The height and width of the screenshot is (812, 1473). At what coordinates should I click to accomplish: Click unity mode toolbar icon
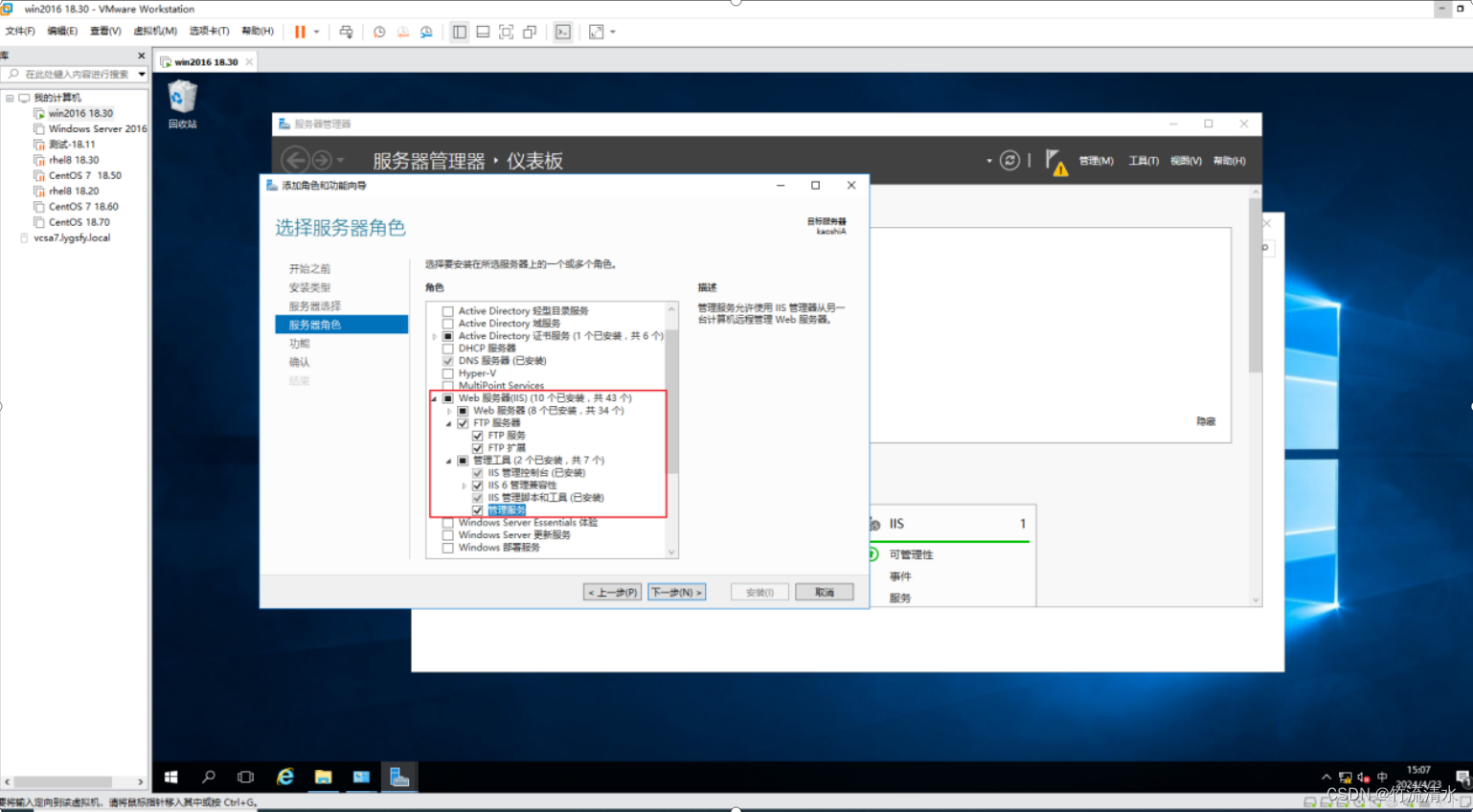click(x=530, y=32)
